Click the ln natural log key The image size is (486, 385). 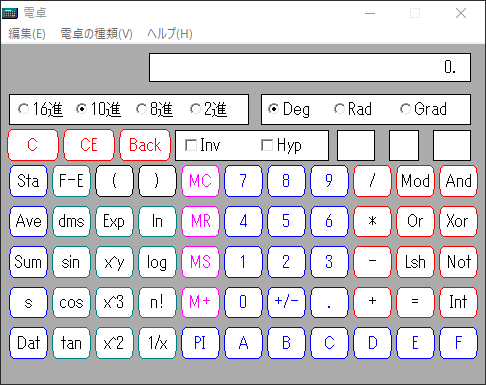coord(157,221)
